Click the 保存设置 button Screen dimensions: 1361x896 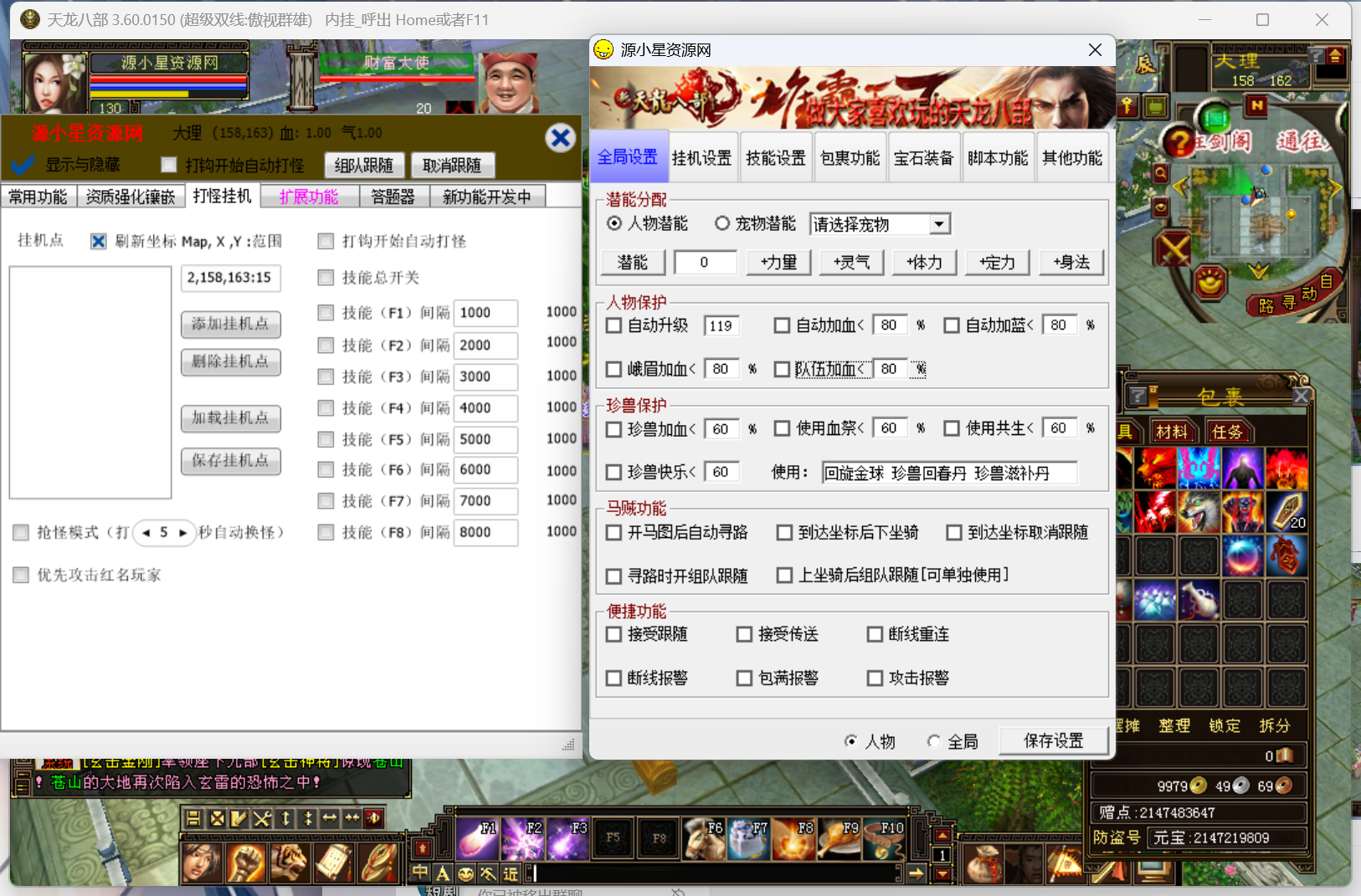[1053, 740]
